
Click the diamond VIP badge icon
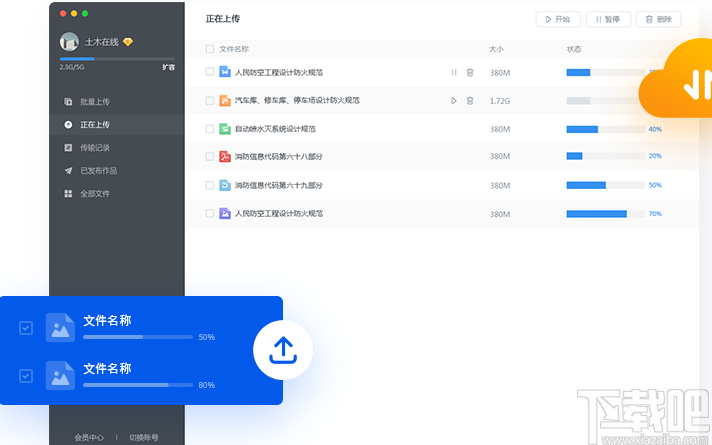[128, 42]
